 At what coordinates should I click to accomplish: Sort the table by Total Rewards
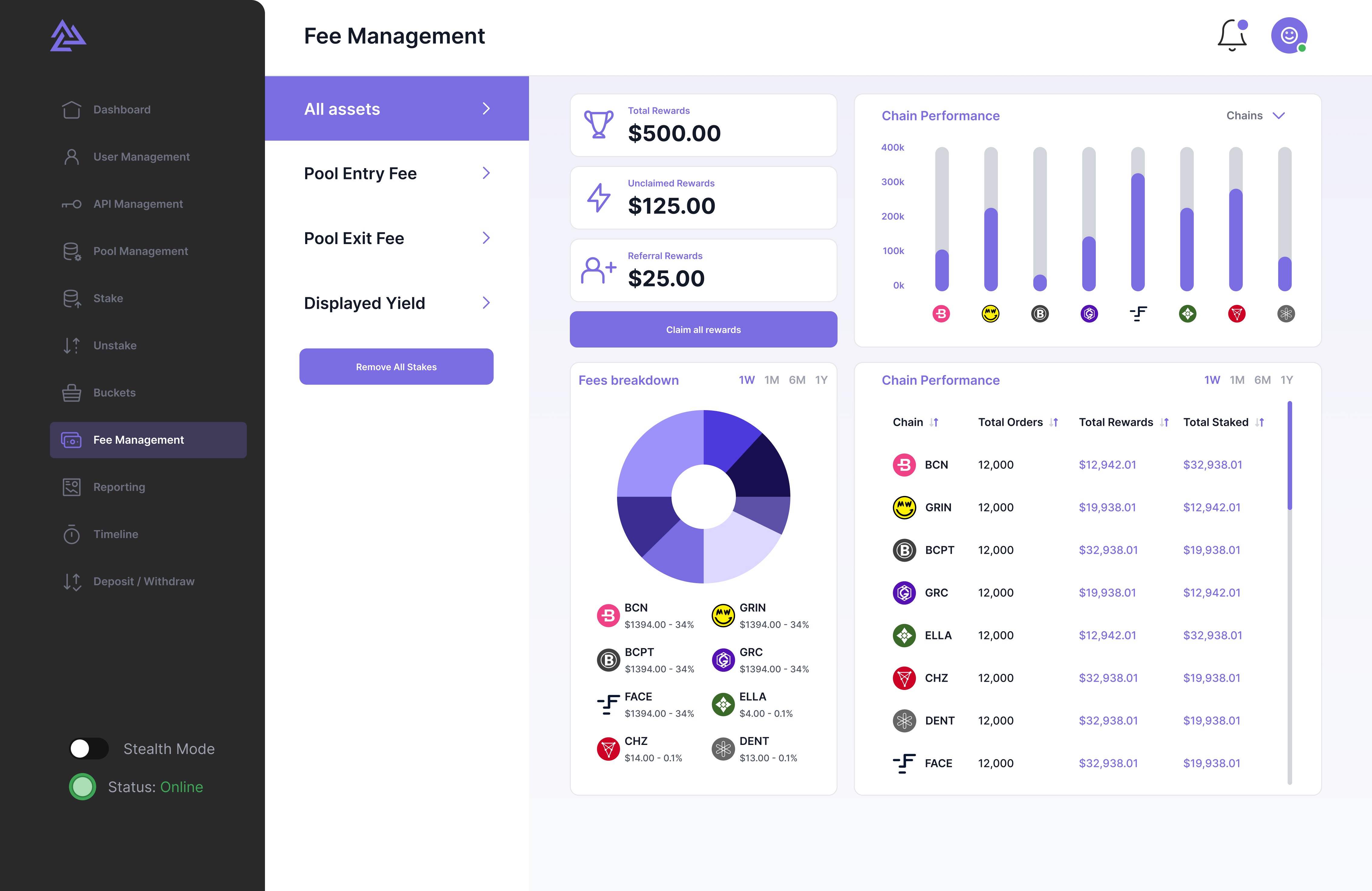click(x=1165, y=423)
